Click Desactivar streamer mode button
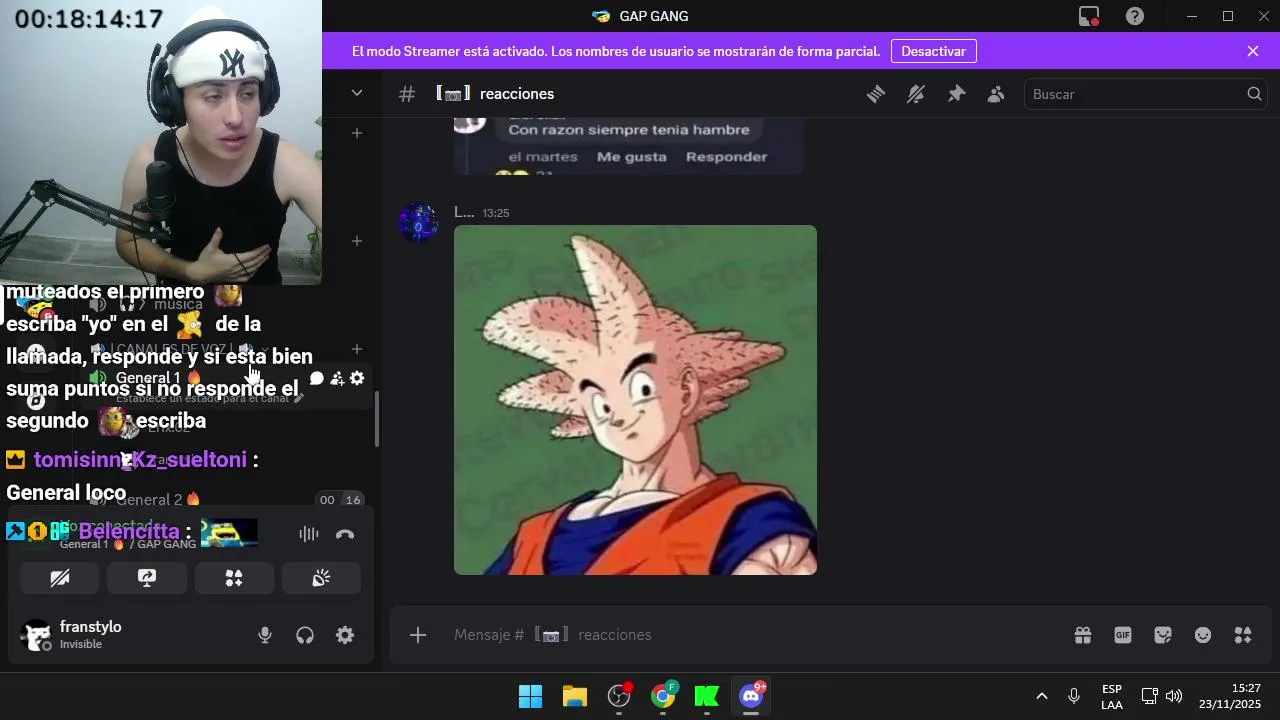Image resolution: width=1280 pixels, height=720 pixels. (x=933, y=51)
